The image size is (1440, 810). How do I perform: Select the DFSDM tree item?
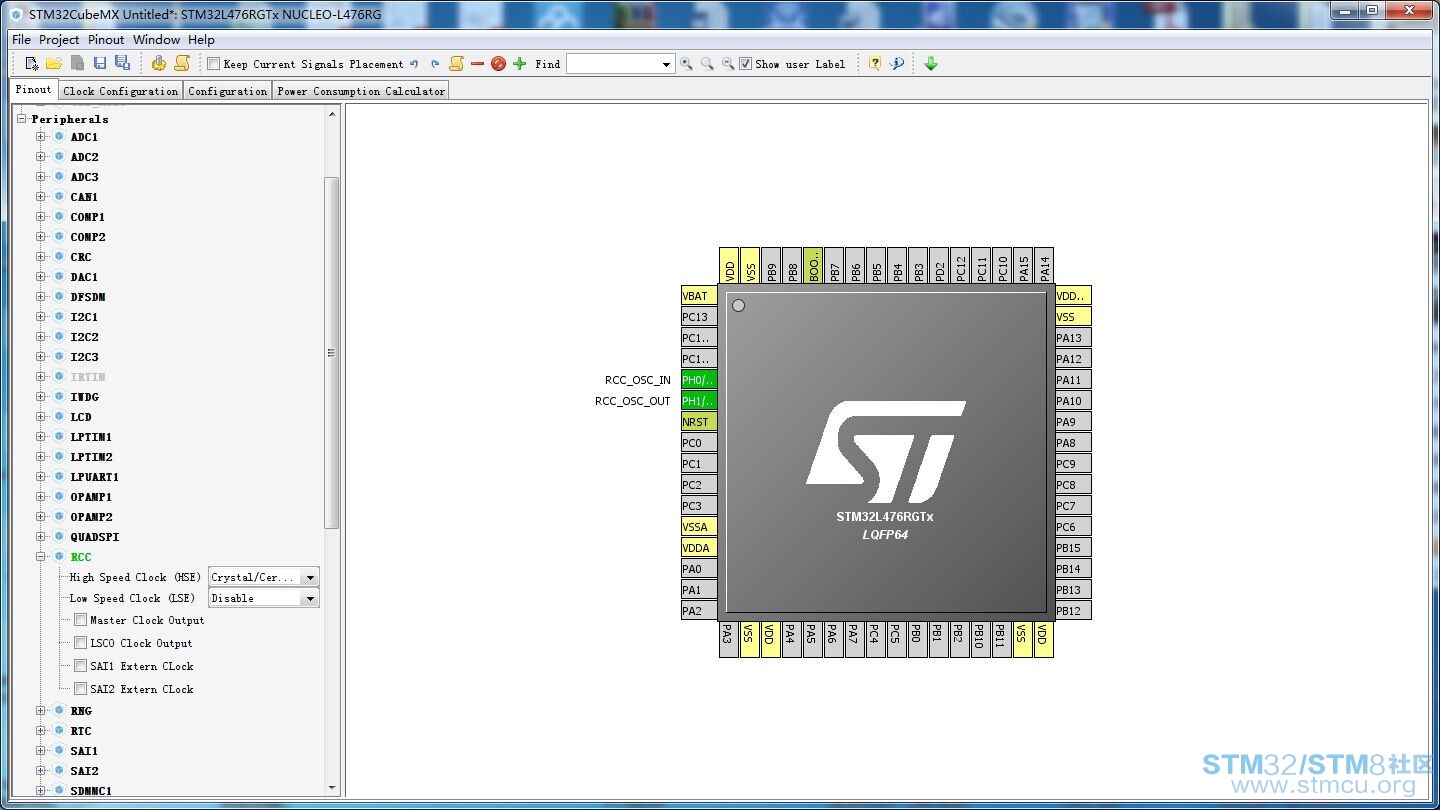(x=88, y=297)
